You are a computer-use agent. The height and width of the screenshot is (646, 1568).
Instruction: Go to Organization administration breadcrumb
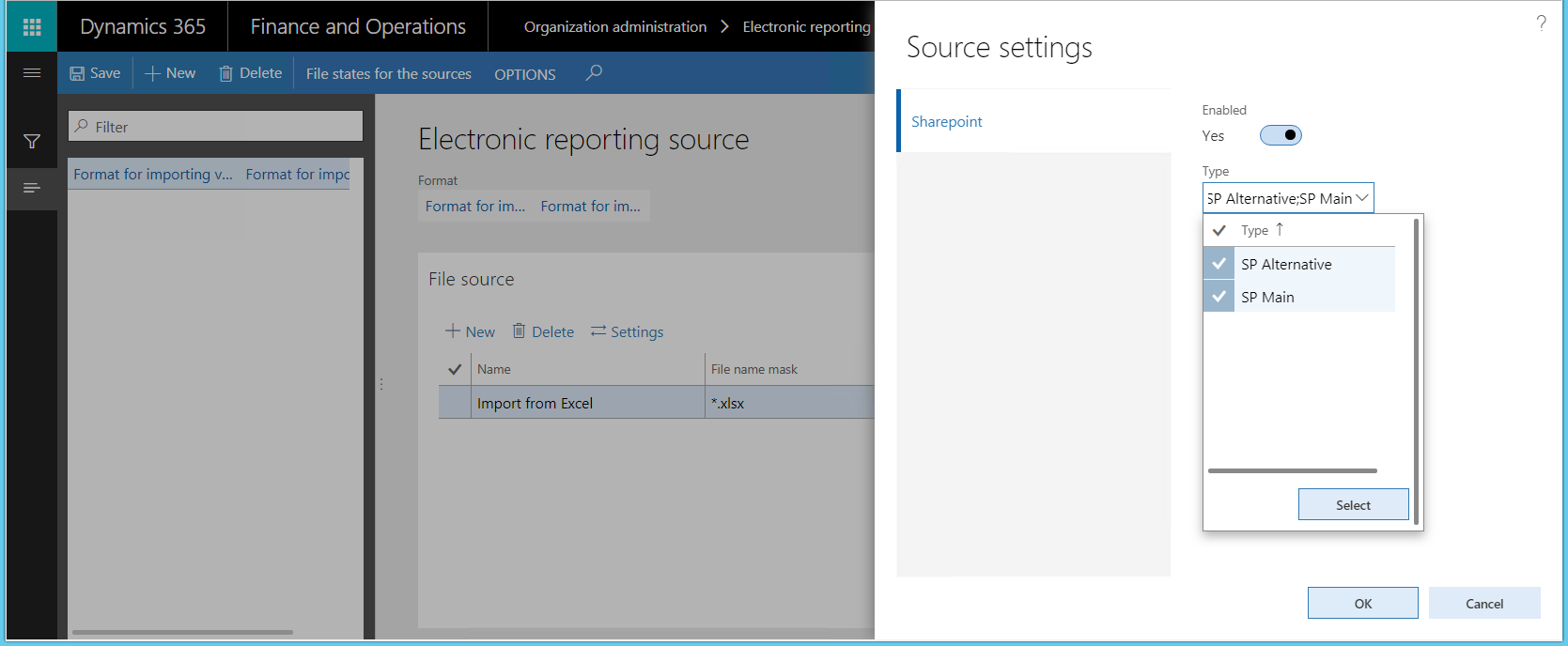(x=615, y=26)
